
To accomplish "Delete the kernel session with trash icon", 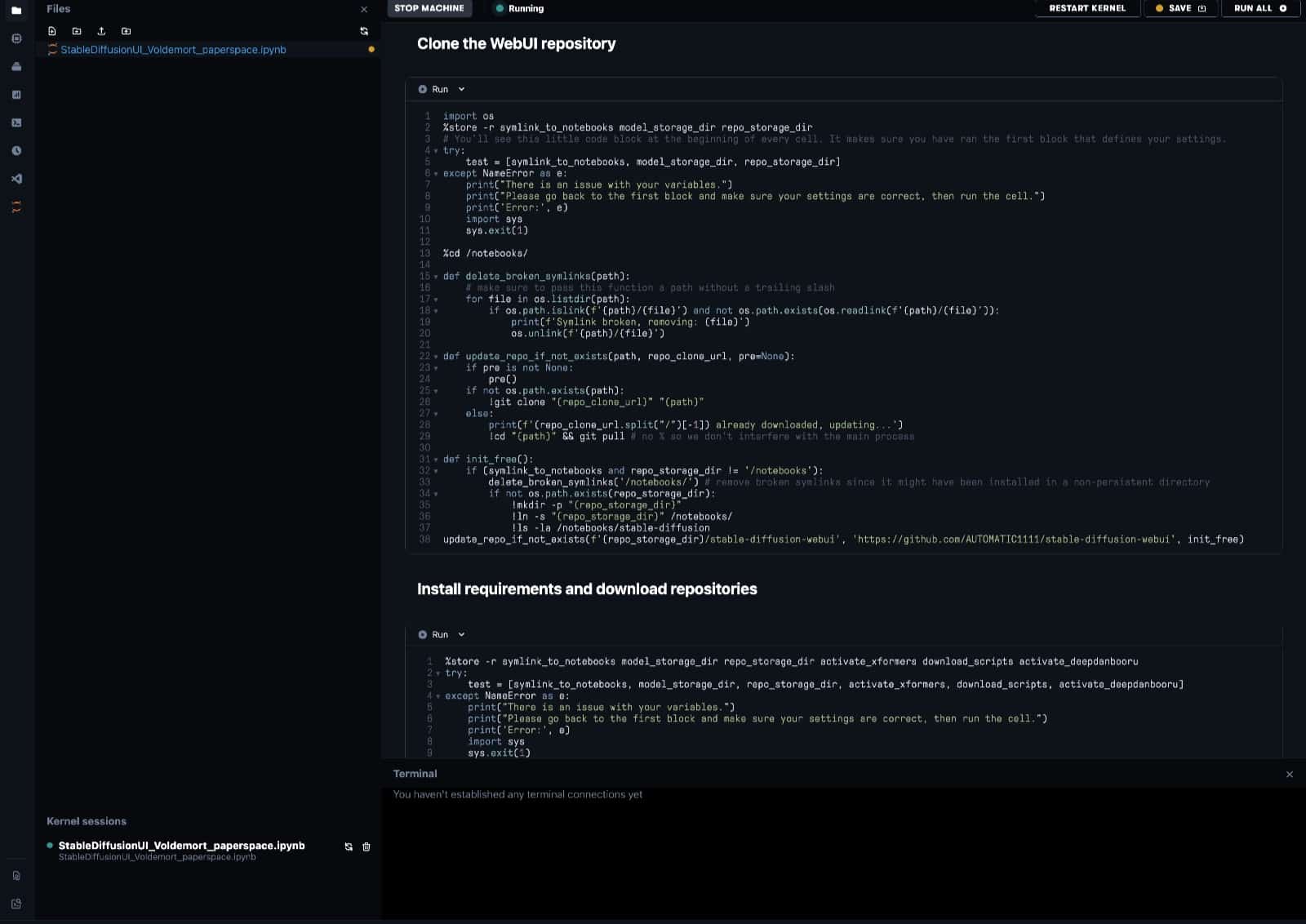I will pos(366,846).
